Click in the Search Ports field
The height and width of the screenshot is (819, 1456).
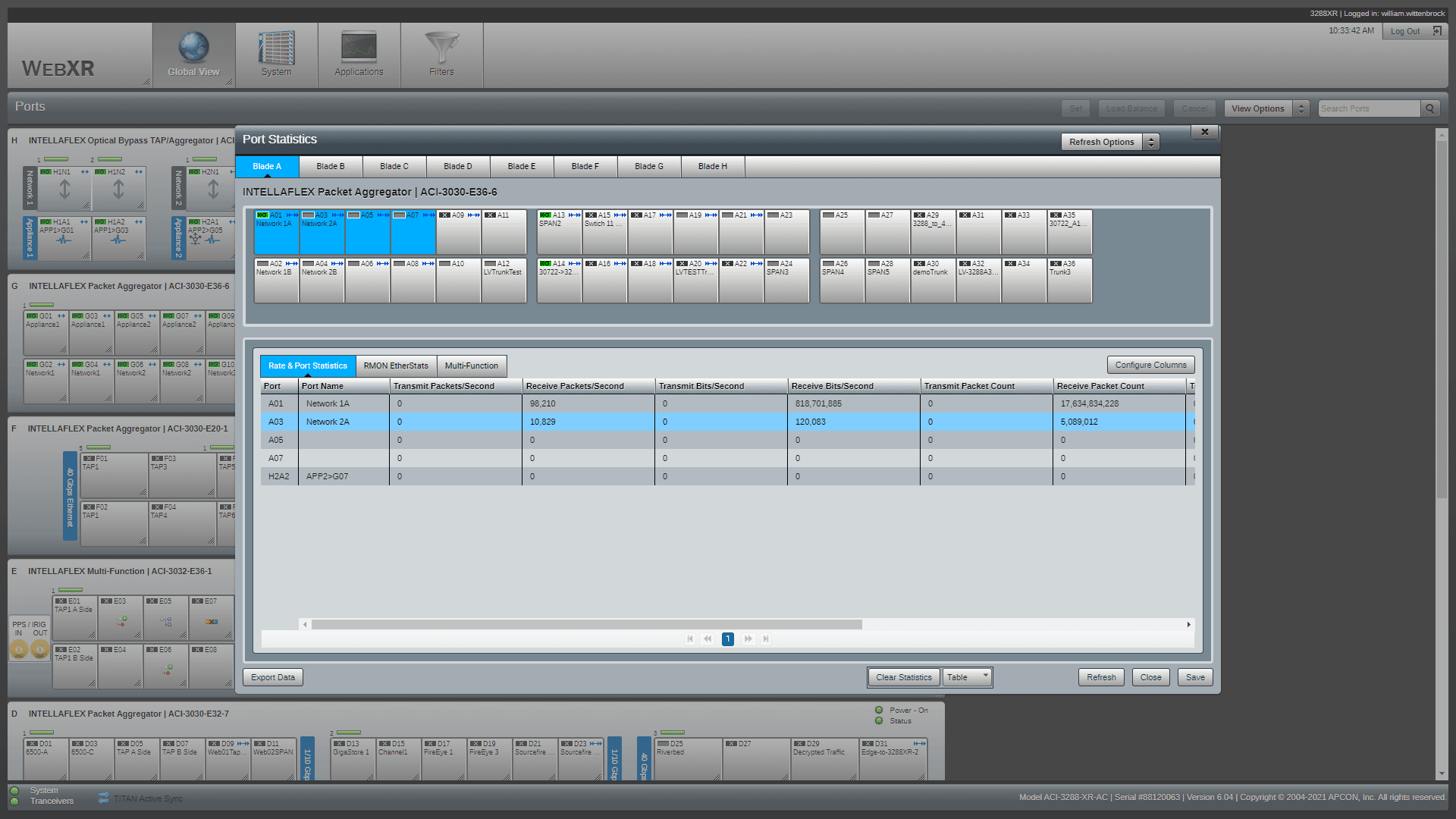click(x=1369, y=108)
